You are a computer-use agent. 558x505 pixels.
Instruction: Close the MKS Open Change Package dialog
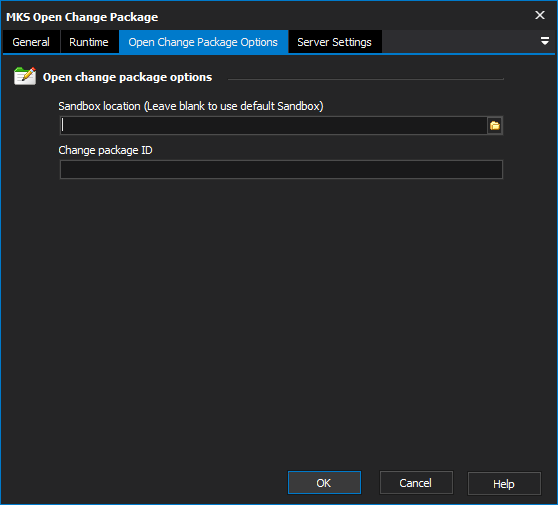[x=540, y=15]
